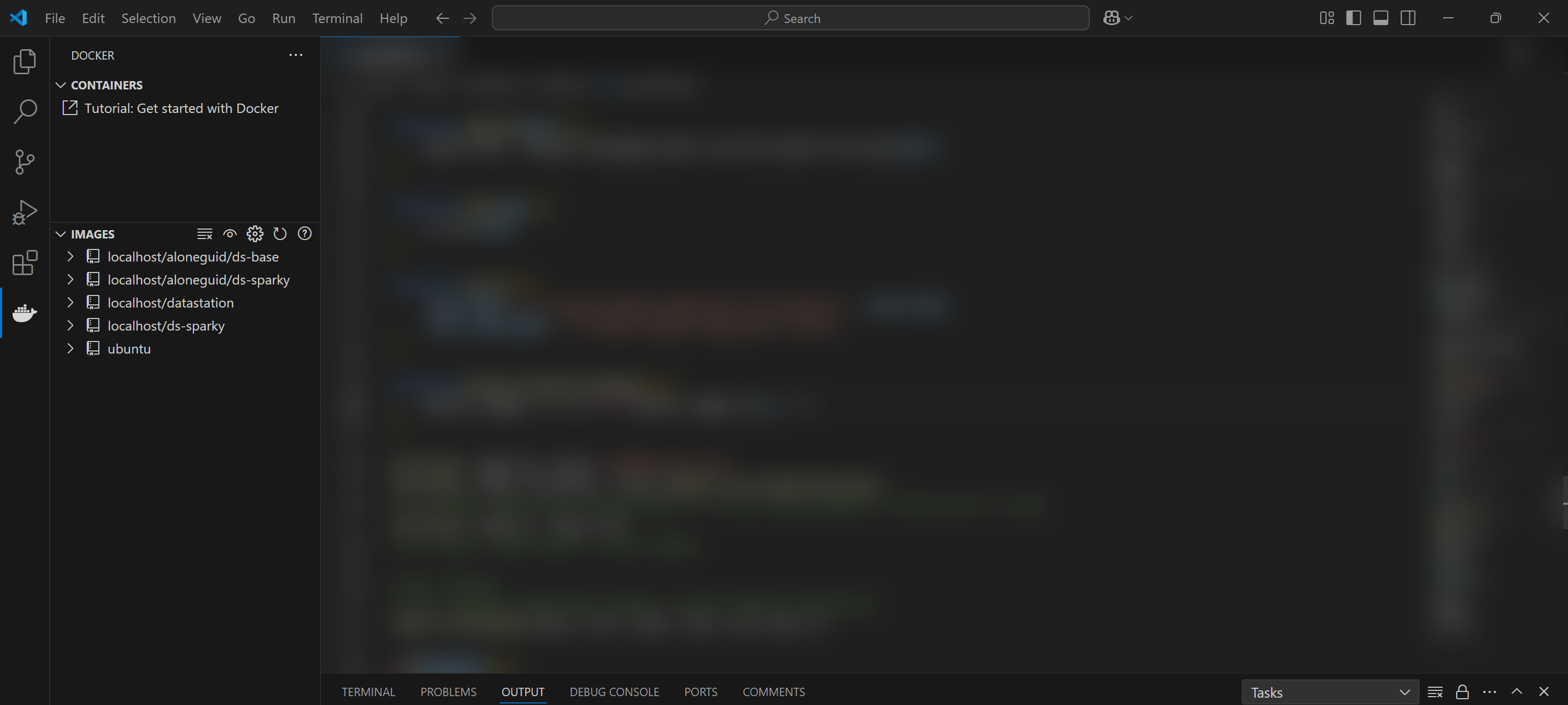Toggle bottom panel visibility
1568x705 pixels.
[1381, 18]
